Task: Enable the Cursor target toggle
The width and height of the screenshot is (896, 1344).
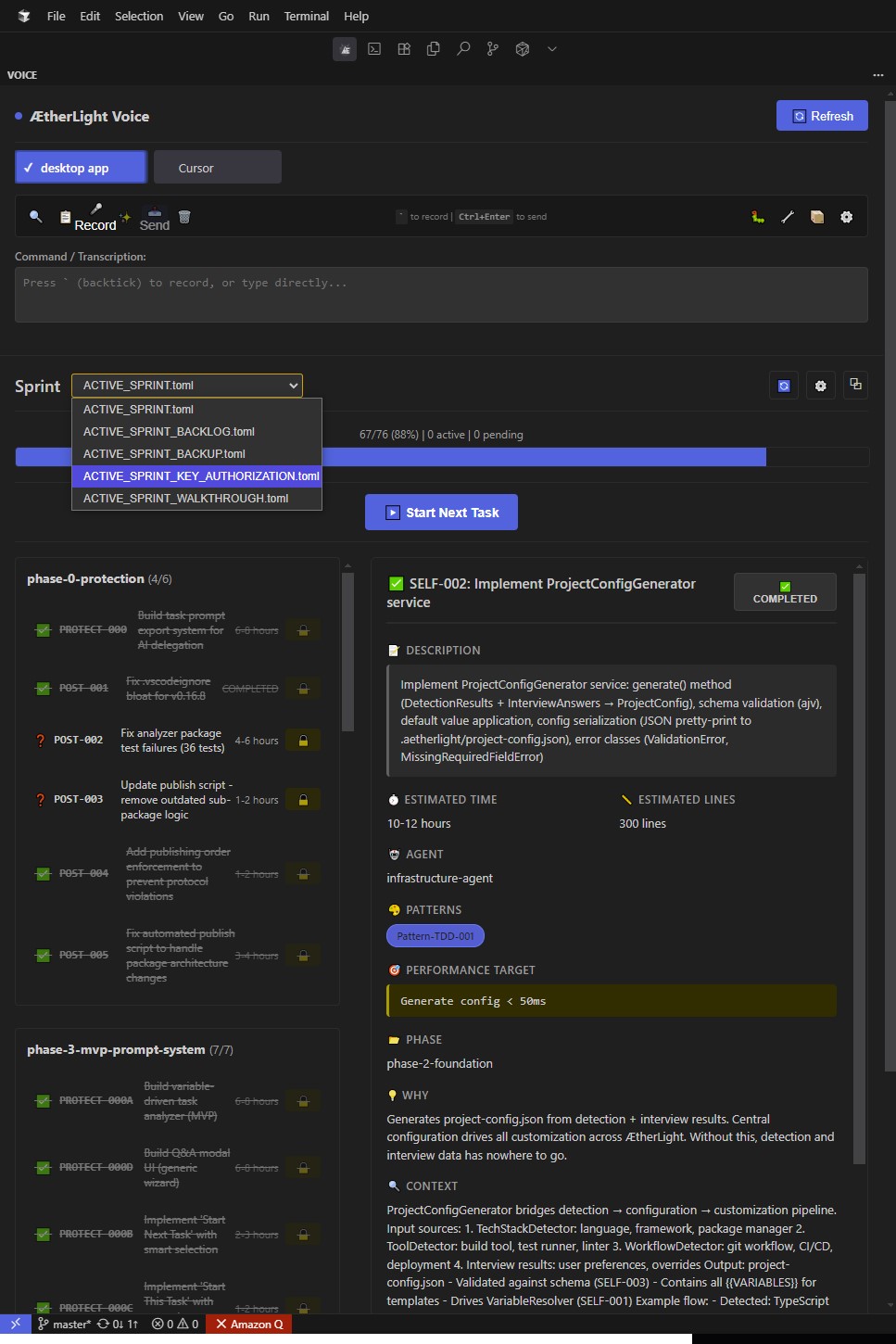Action: (x=217, y=167)
